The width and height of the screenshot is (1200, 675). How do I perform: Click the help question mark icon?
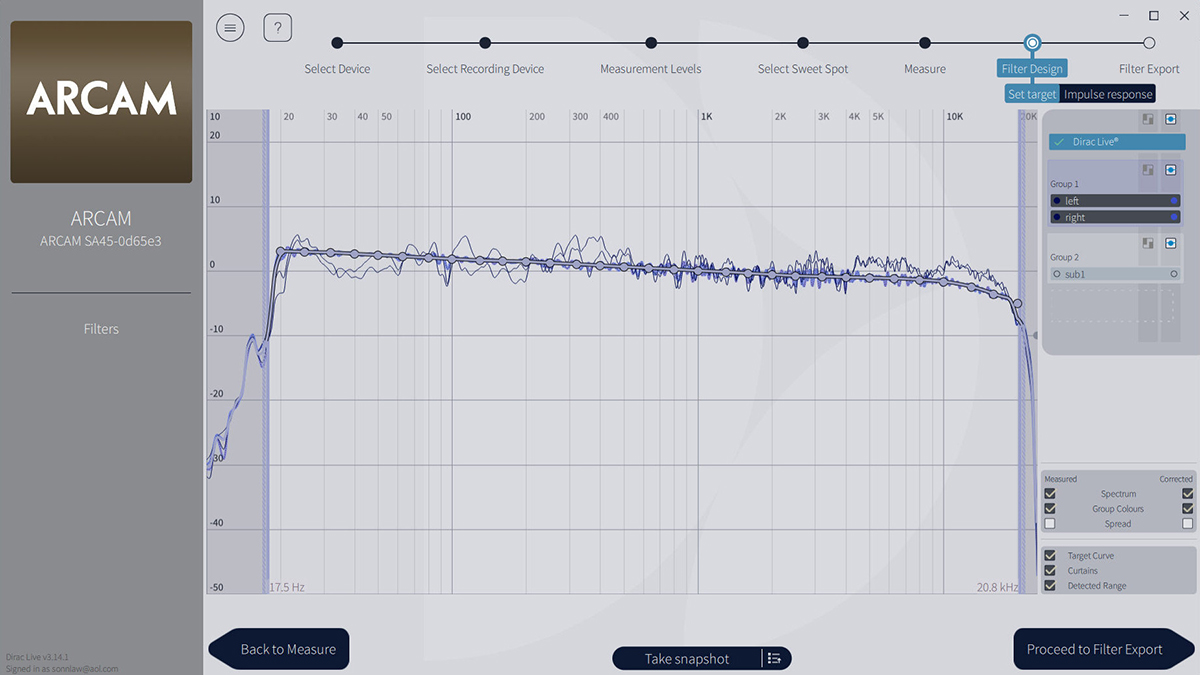[x=277, y=28]
